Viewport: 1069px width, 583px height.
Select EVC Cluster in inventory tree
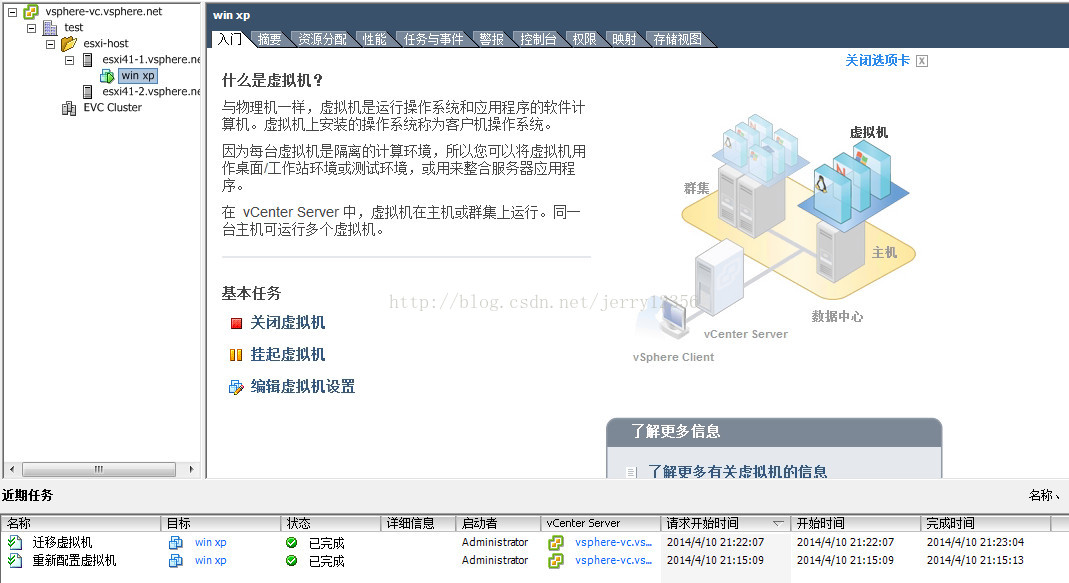(x=112, y=108)
